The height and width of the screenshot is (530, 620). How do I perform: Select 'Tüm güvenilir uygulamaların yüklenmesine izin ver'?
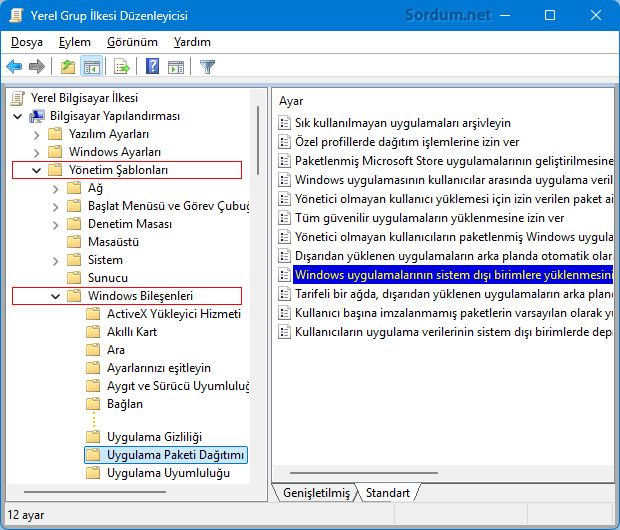[429, 218]
